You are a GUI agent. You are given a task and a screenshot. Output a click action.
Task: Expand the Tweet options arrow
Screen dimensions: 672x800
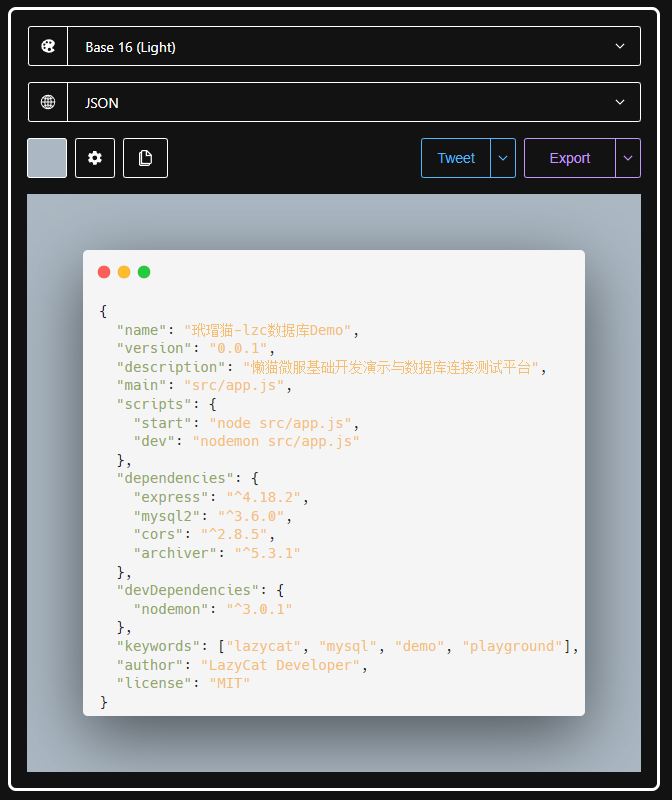coord(503,158)
